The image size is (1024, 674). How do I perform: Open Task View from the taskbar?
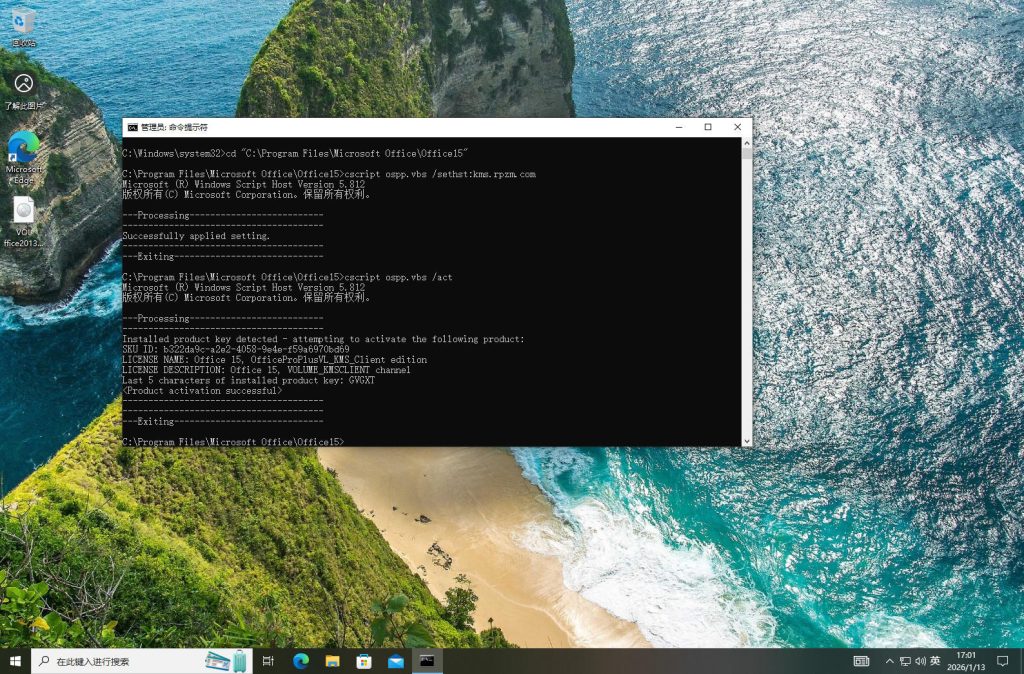(x=268, y=661)
